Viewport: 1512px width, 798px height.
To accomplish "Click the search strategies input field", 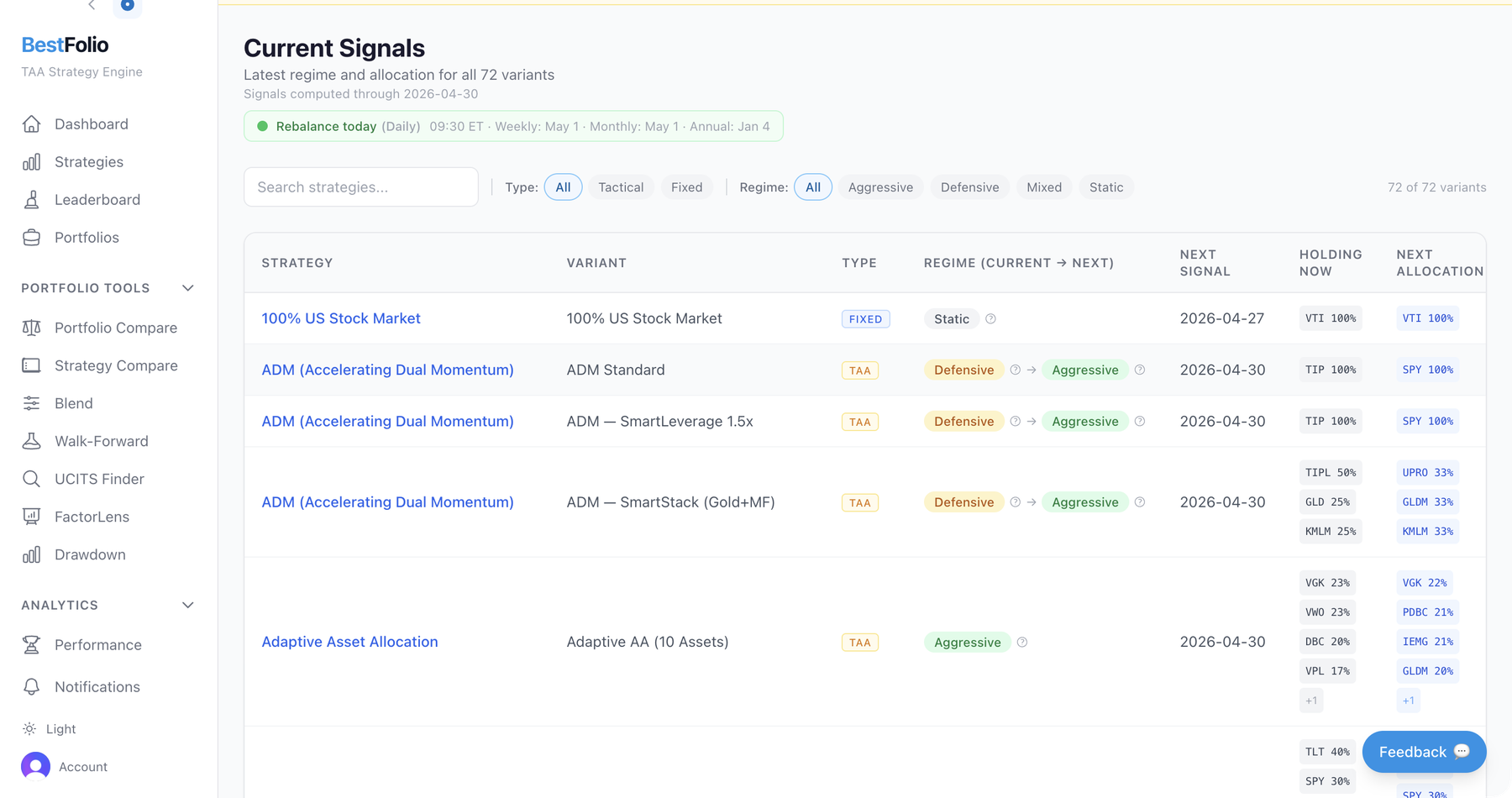I will click(x=360, y=186).
